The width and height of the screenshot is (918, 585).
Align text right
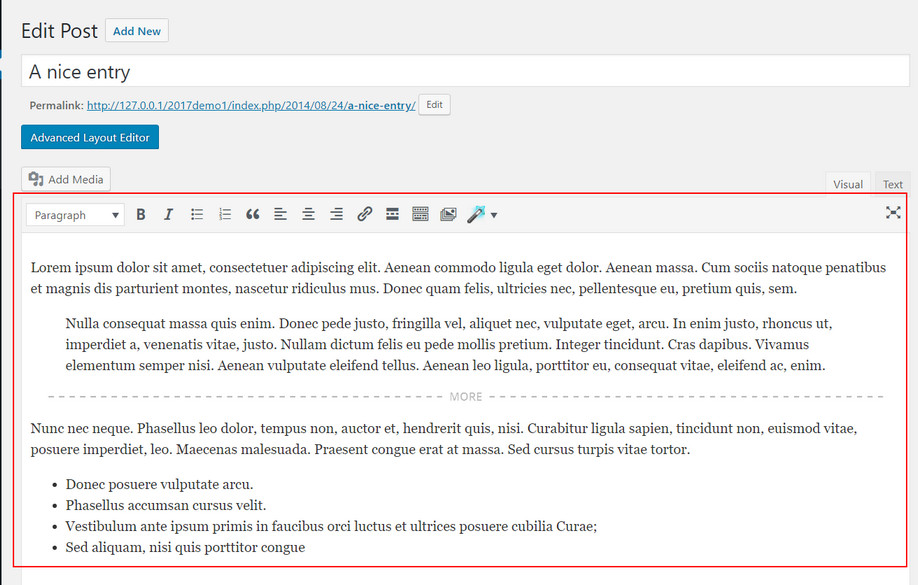[337, 214]
